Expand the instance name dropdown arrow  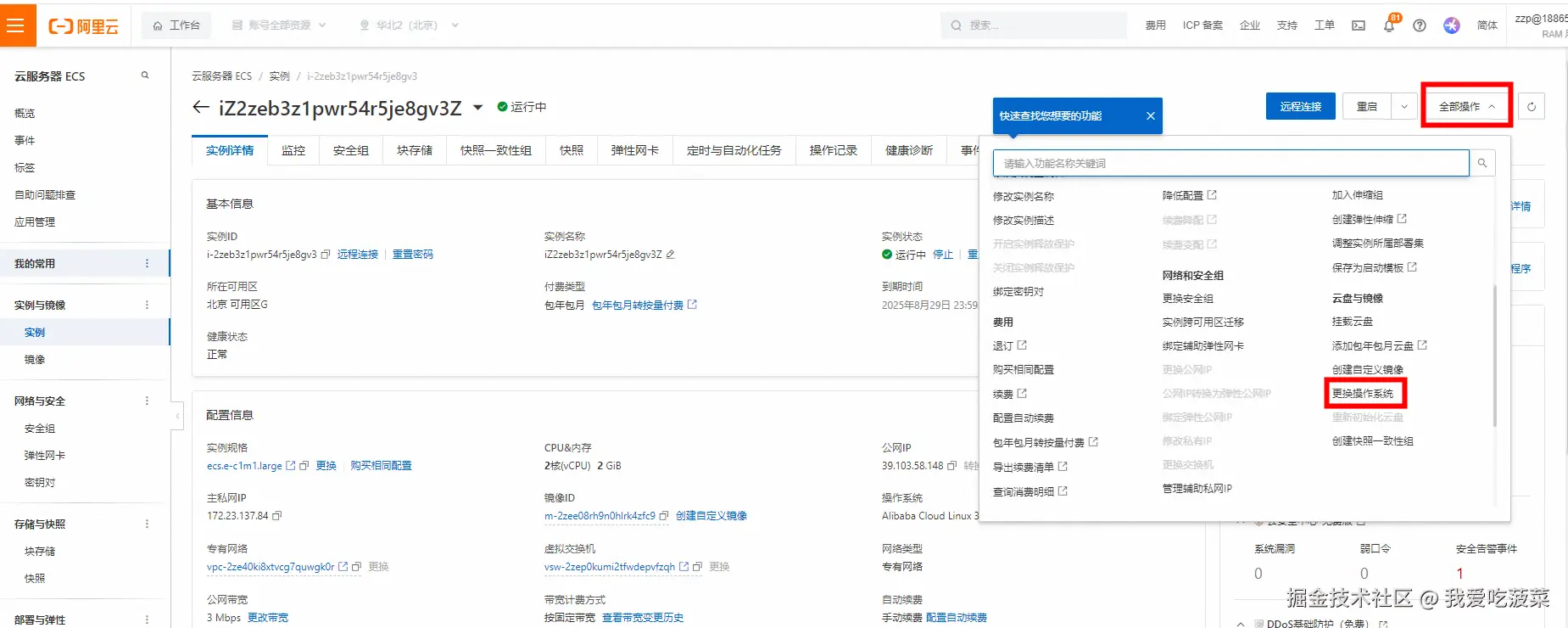coord(477,108)
